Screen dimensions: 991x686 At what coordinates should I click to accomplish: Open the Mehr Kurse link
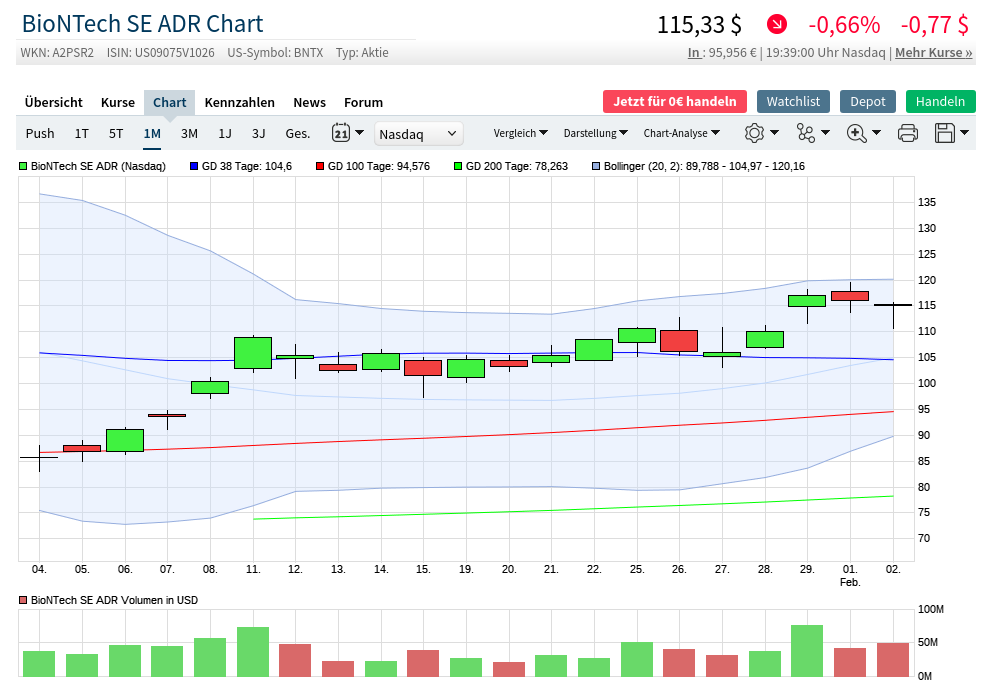pos(933,52)
